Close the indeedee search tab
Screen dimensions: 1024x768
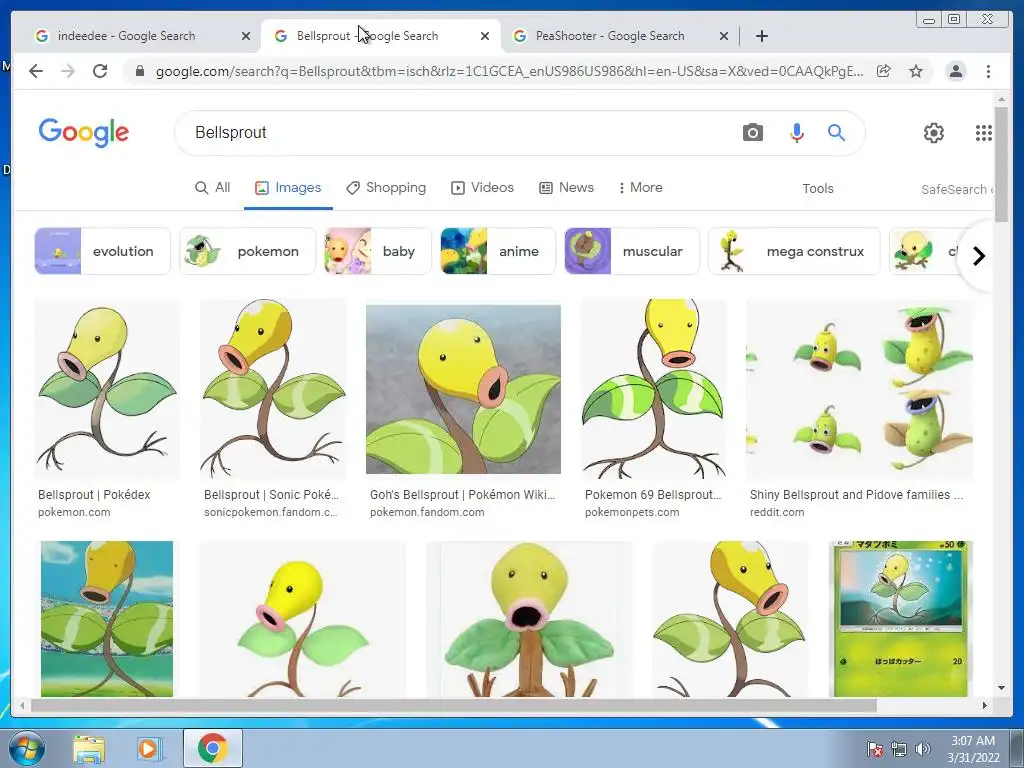[246, 36]
